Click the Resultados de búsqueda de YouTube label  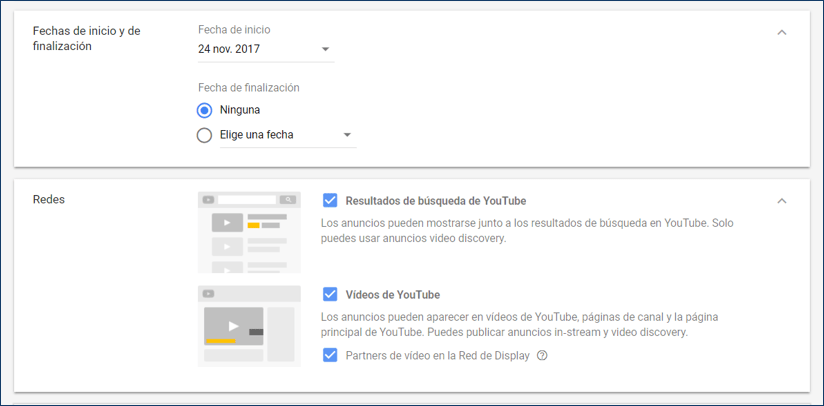436,201
